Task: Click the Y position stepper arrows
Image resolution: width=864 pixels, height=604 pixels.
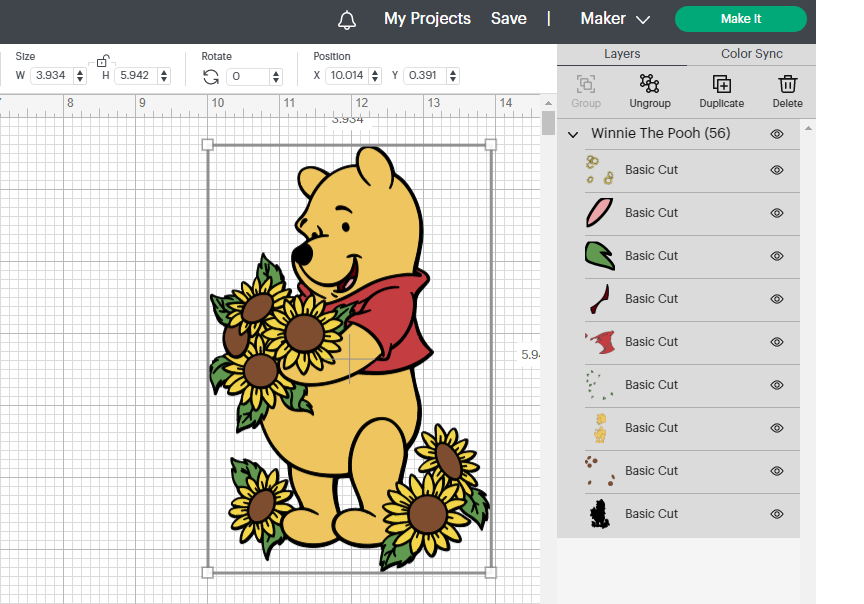Action: [x=453, y=76]
